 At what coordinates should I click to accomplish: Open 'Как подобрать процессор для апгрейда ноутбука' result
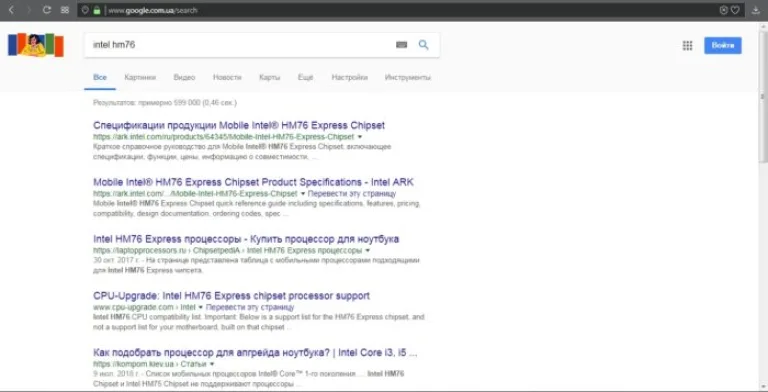tap(255, 352)
